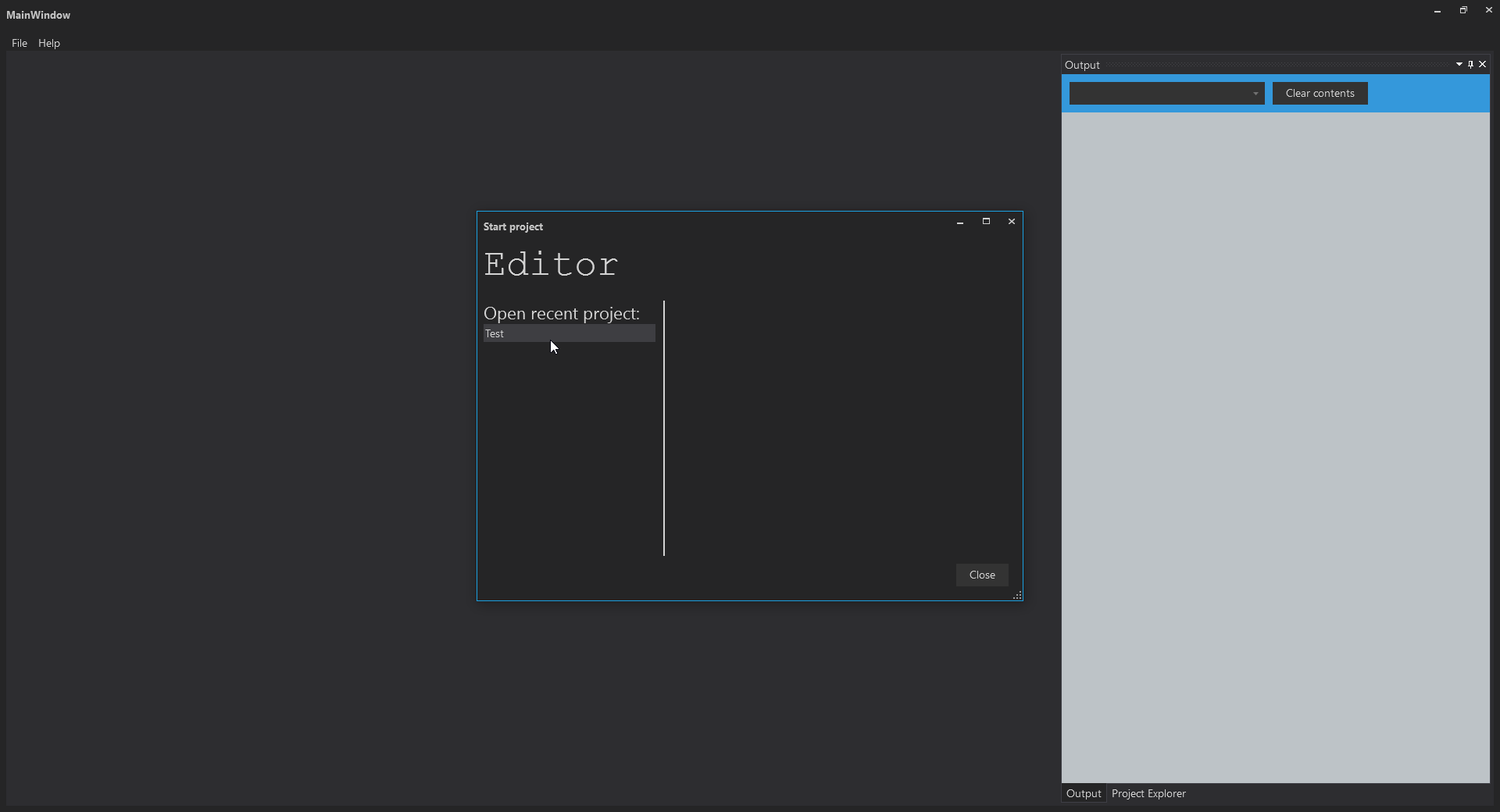1500x812 pixels.
Task: Close the Output panel
Action: point(1482,65)
